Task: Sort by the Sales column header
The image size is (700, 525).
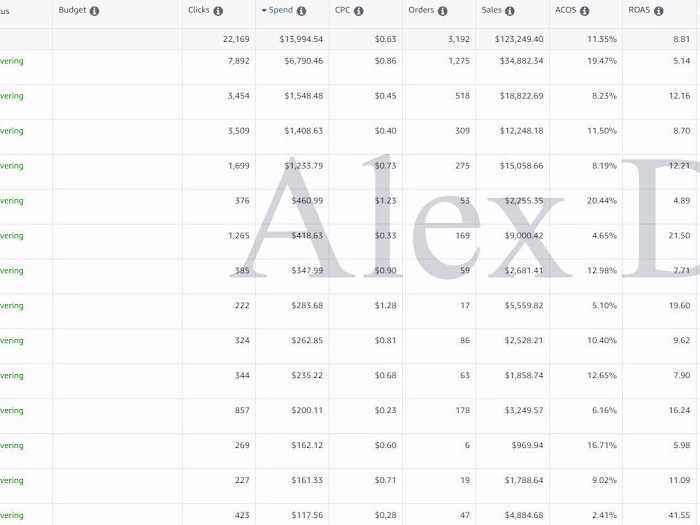Action: pos(492,10)
